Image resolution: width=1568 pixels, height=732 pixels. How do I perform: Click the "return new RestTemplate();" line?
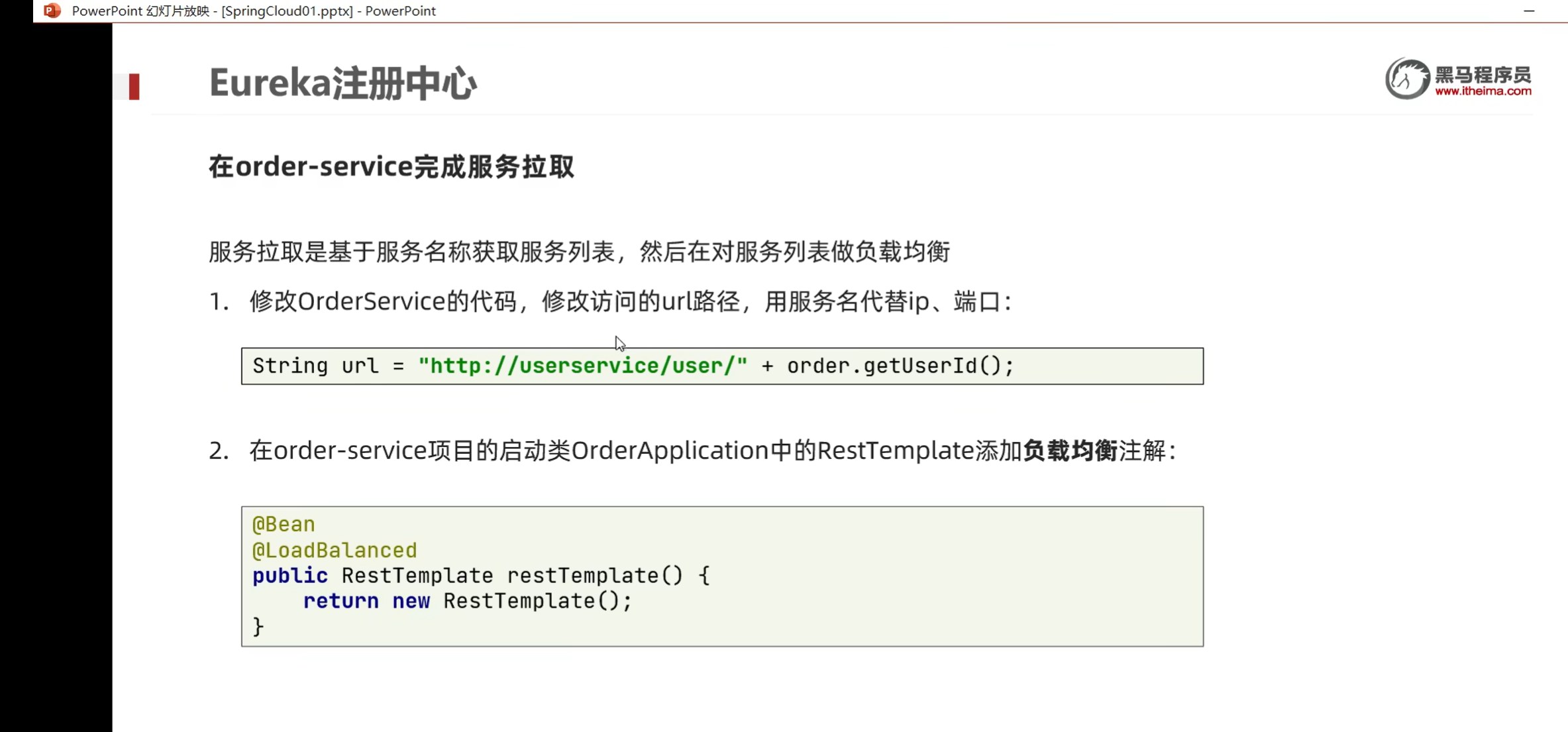coord(467,601)
